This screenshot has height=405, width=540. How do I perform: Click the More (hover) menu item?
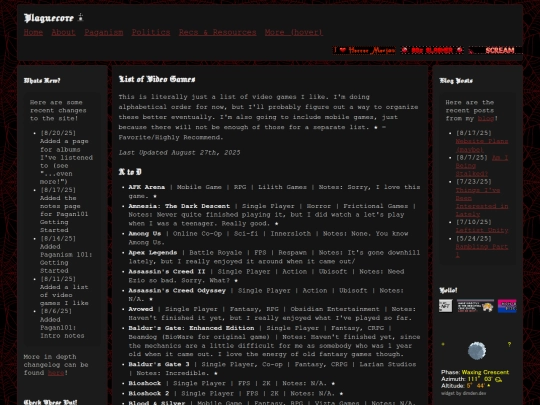pyautogui.click(x=294, y=32)
